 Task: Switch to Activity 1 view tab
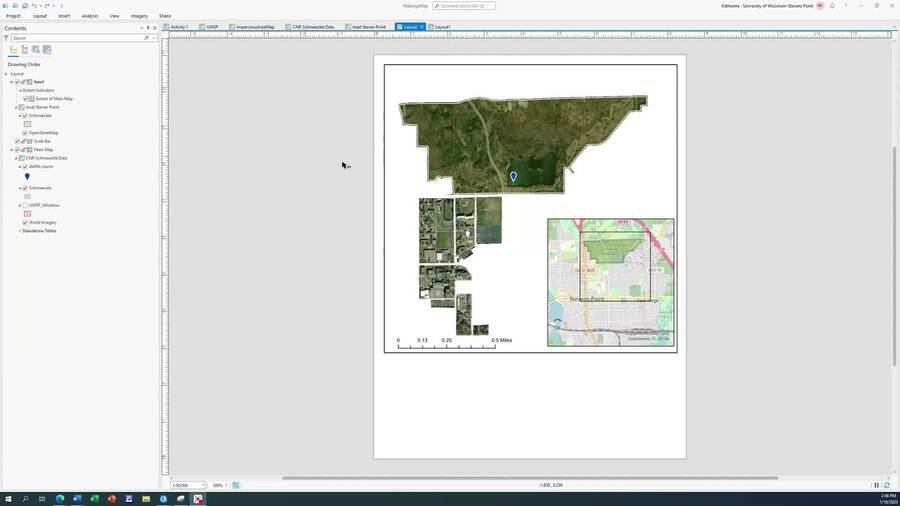pos(176,27)
